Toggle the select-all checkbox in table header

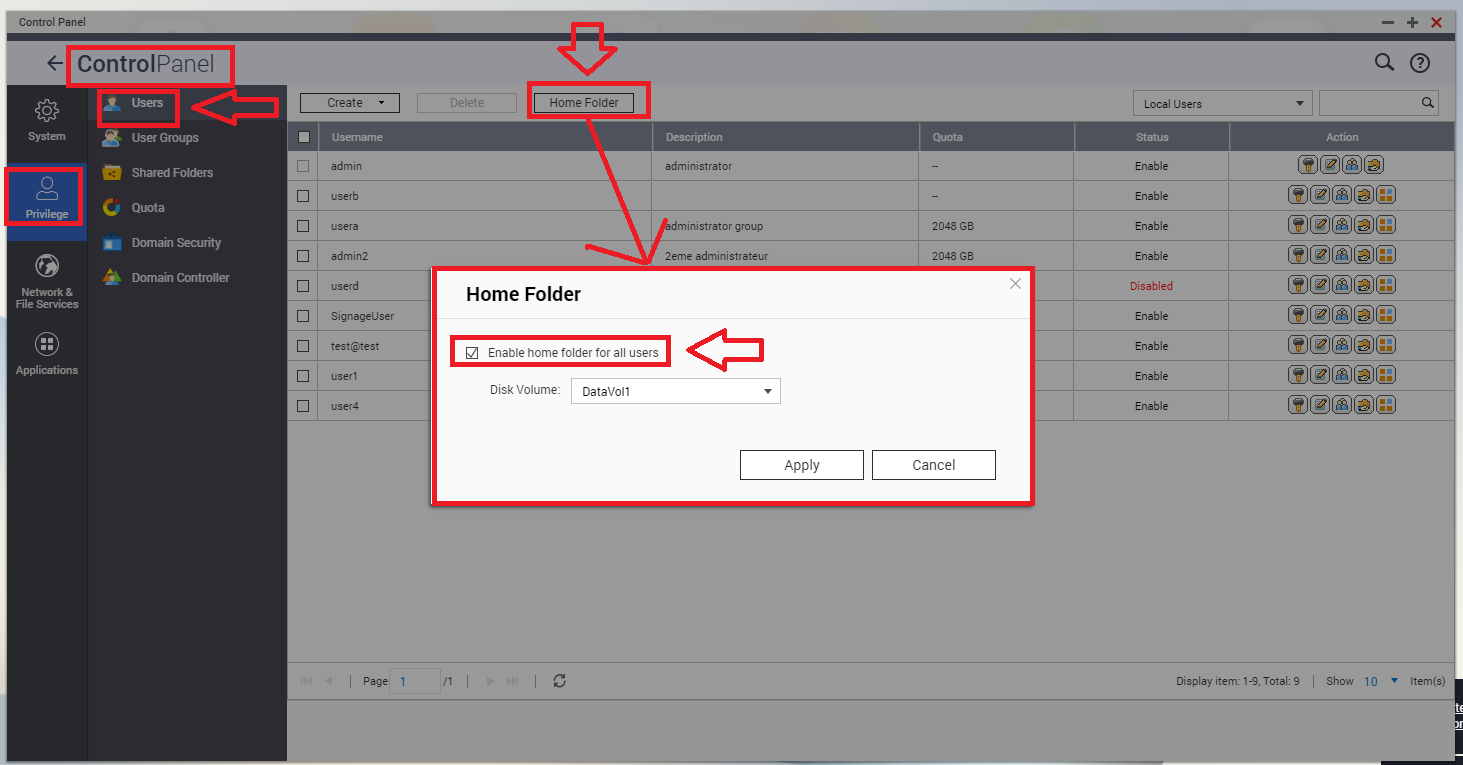click(x=304, y=137)
